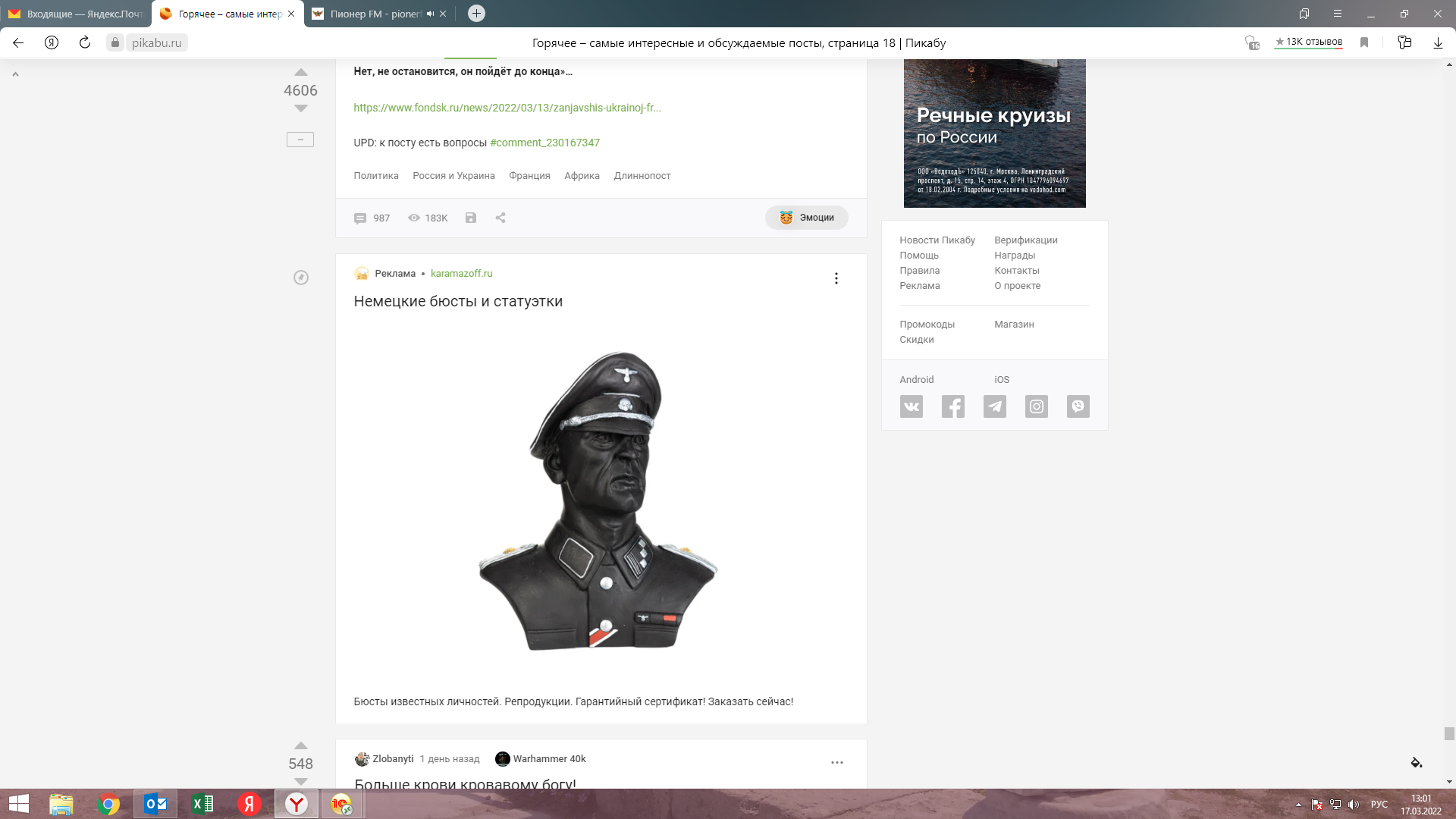Collapse post using the minus box button
This screenshot has height=819, width=1456.
(x=300, y=140)
